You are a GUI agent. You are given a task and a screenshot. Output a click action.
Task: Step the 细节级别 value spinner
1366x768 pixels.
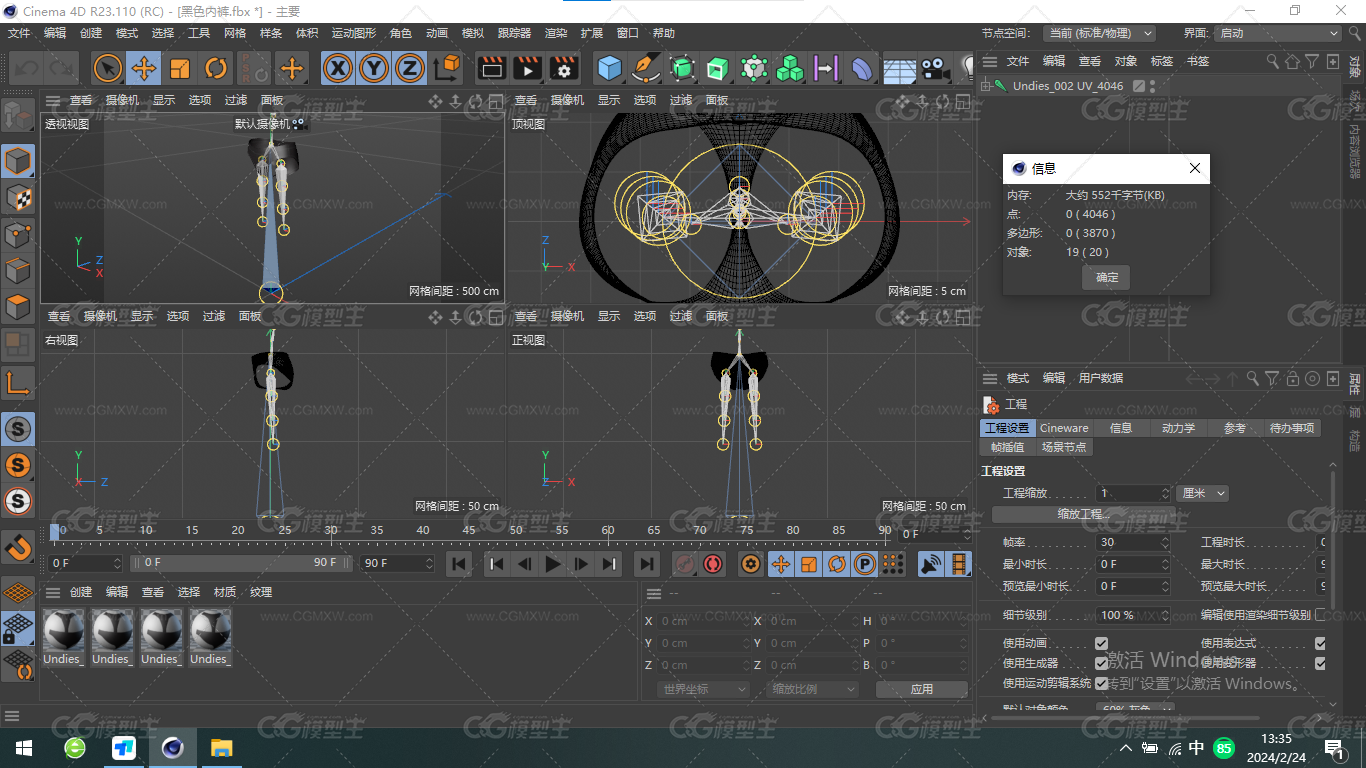(1165, 615)
